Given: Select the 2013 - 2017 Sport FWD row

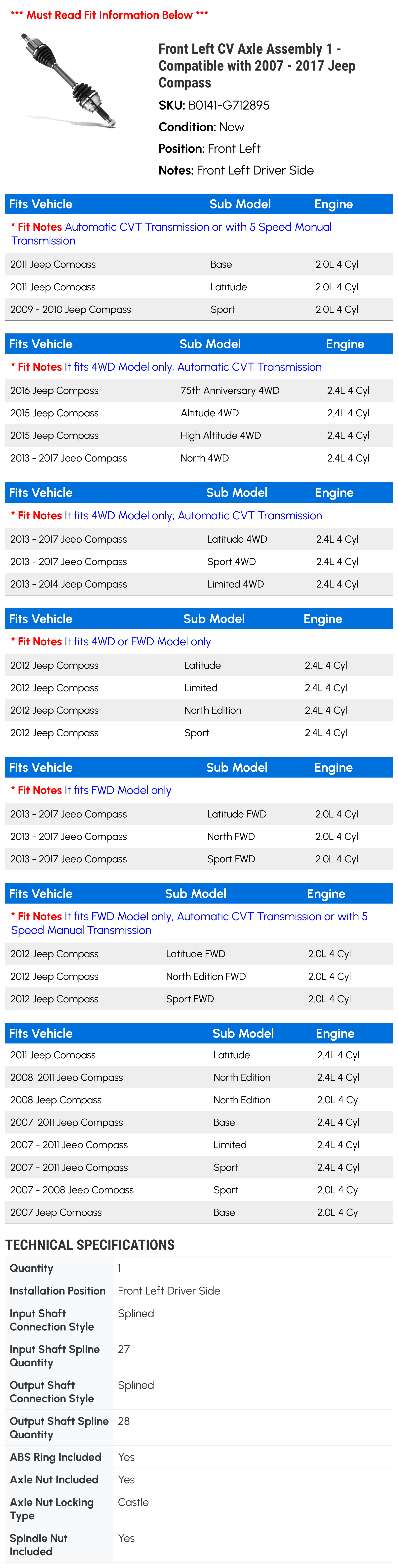Looking at the screenshot, I should pos(199,859).
